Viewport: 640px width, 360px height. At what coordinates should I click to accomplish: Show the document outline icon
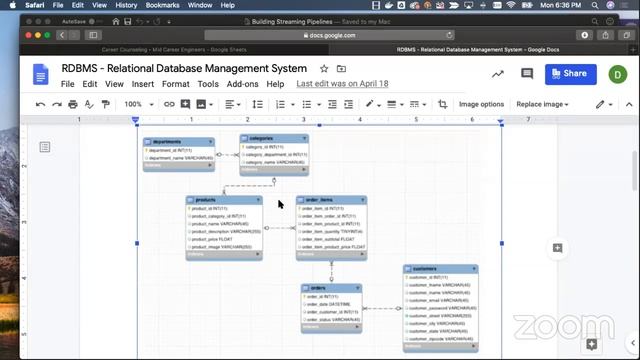tap(45, 147)
